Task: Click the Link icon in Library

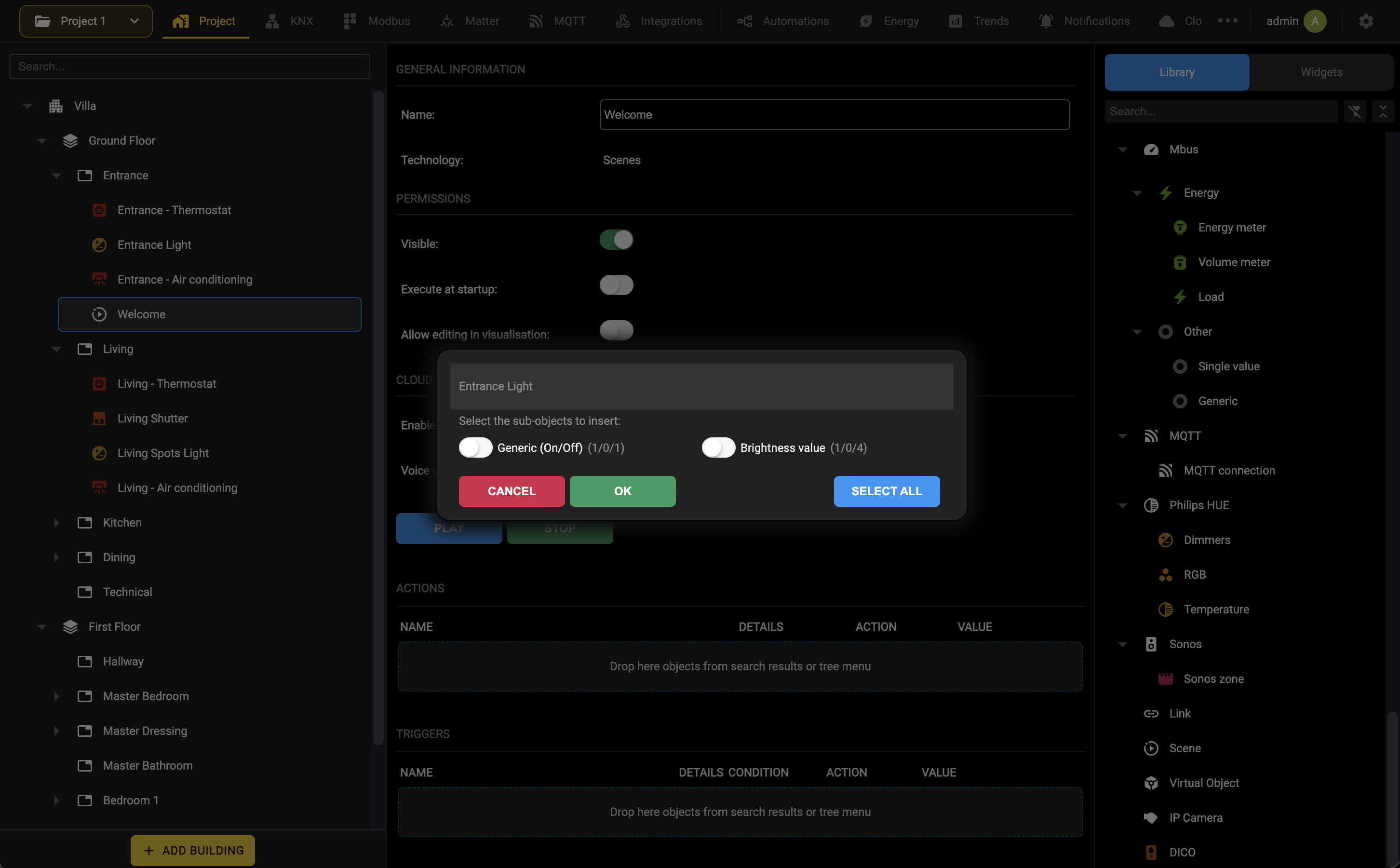Action: 1151,714
